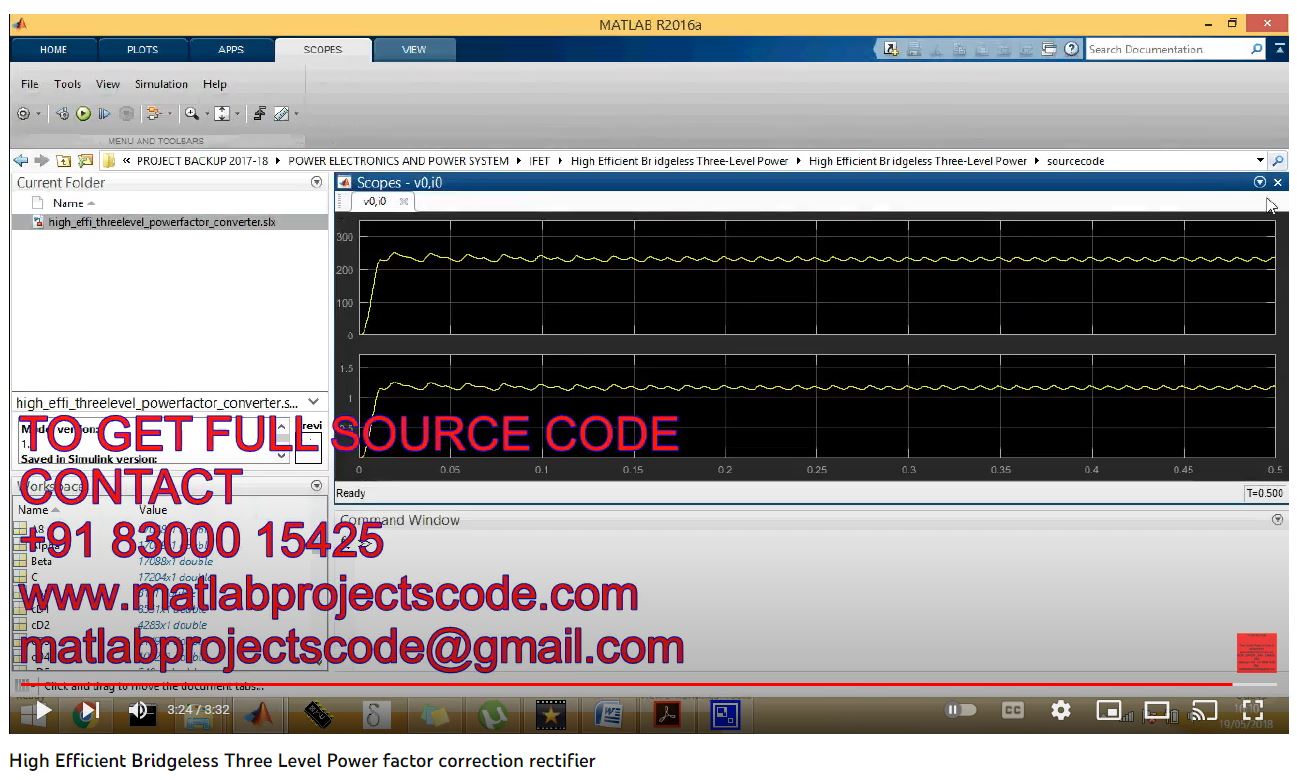The width and height of the screenshot is (1297, 780).
Task: Click the Step Forward simulation icon
Action: (105, 114)
